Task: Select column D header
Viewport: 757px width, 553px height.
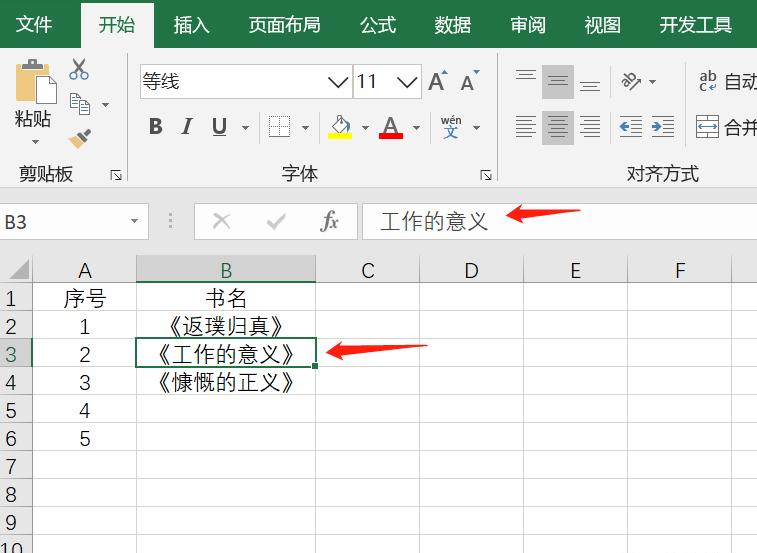Action: click(471, 269)
